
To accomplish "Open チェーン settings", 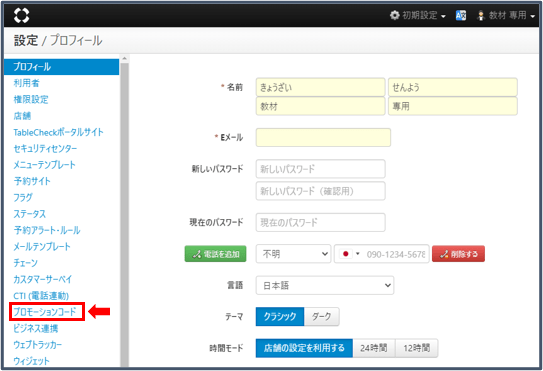I will 25,263.
